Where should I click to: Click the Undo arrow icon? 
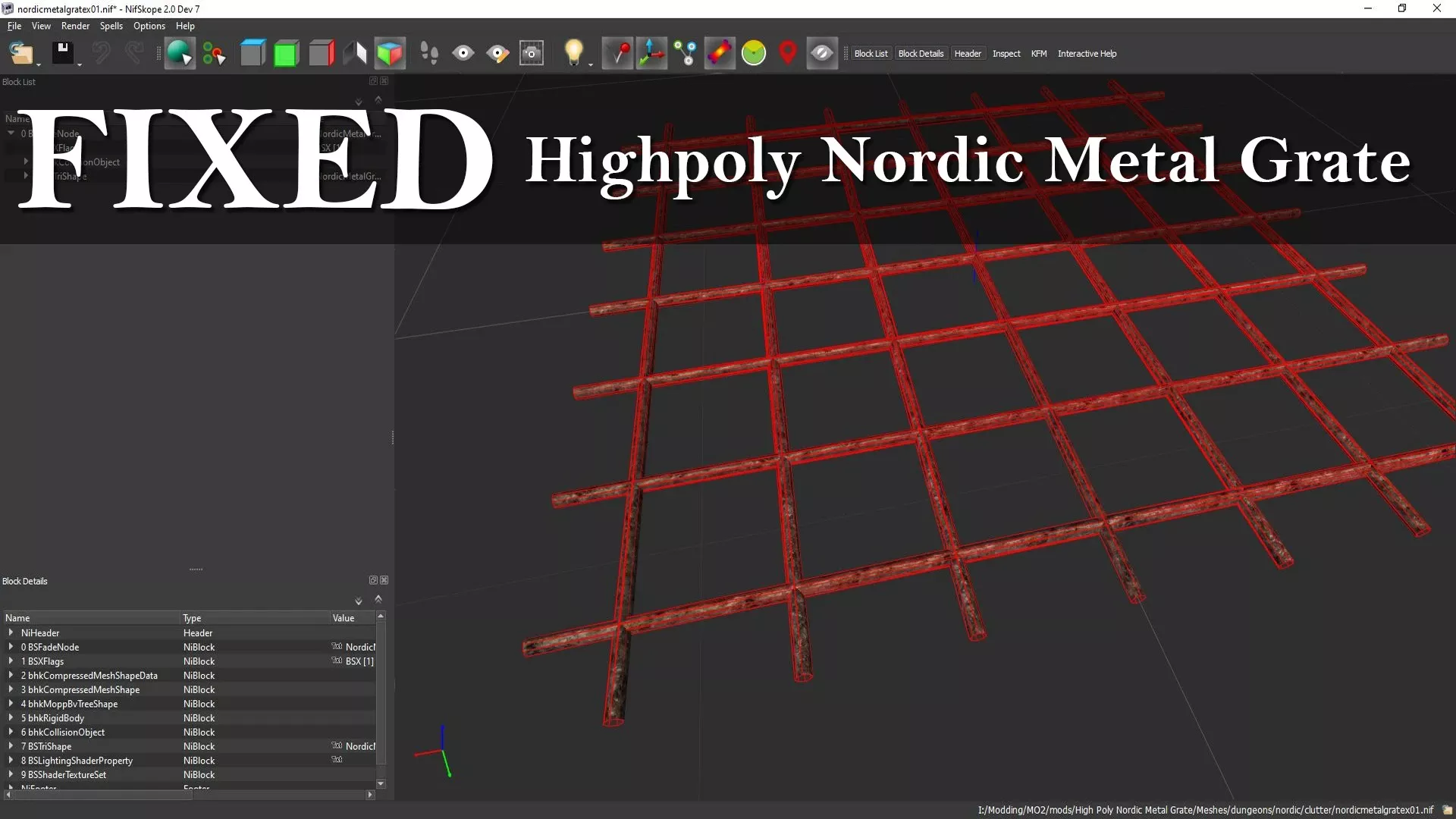101,53
